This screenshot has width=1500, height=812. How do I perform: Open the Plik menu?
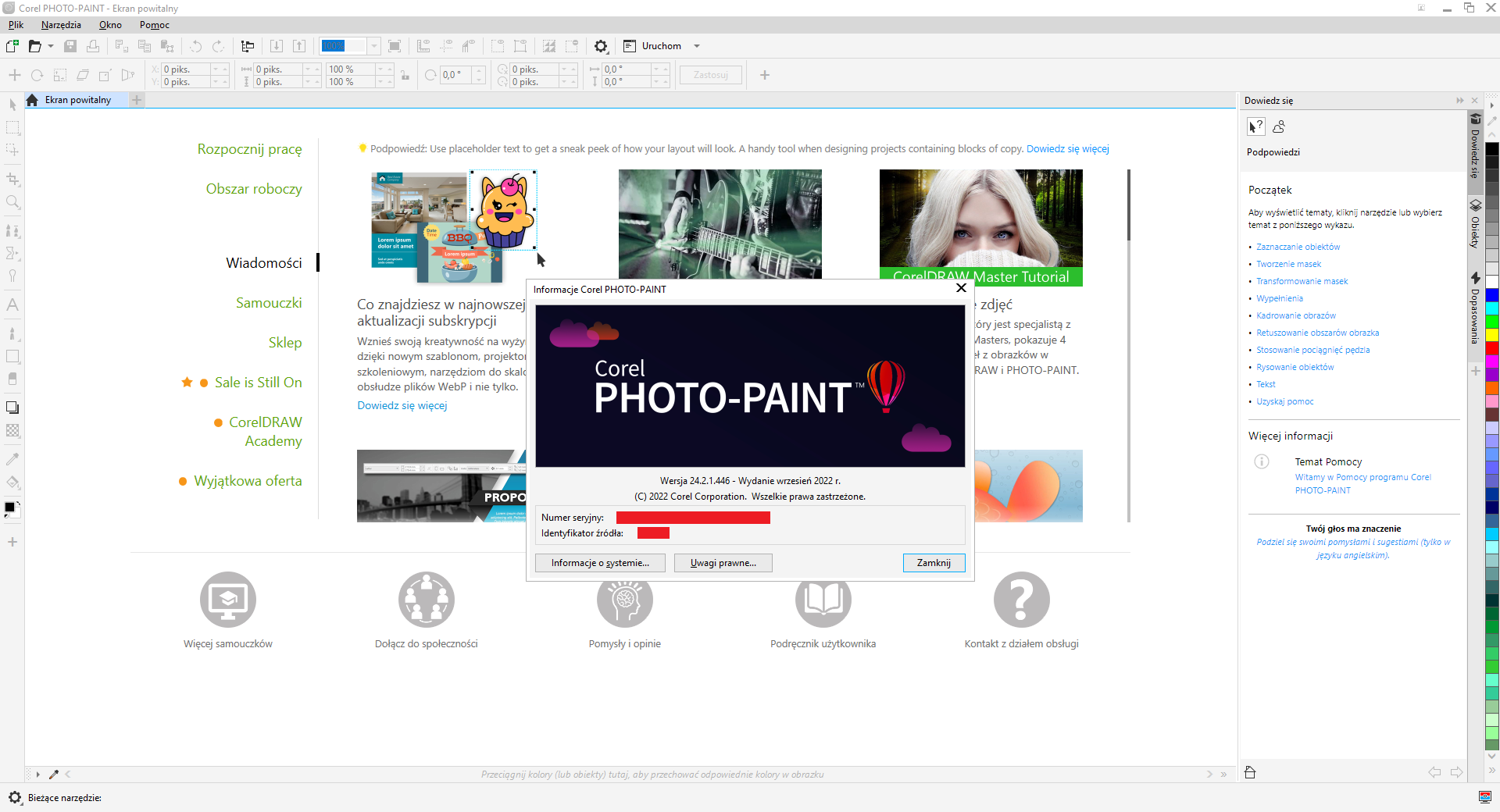16,25
